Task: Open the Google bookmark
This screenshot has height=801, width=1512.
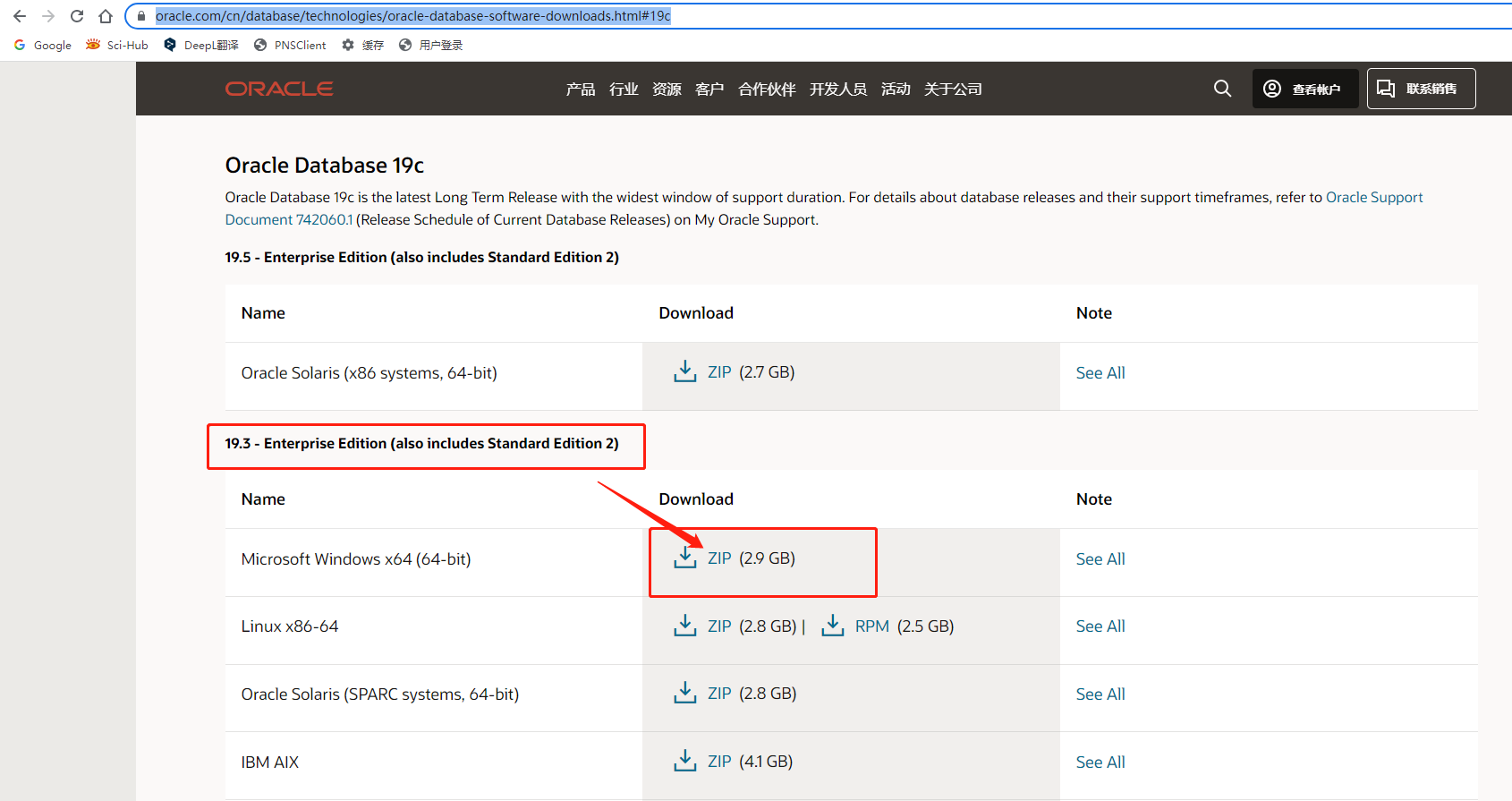Action: point(43,45)
